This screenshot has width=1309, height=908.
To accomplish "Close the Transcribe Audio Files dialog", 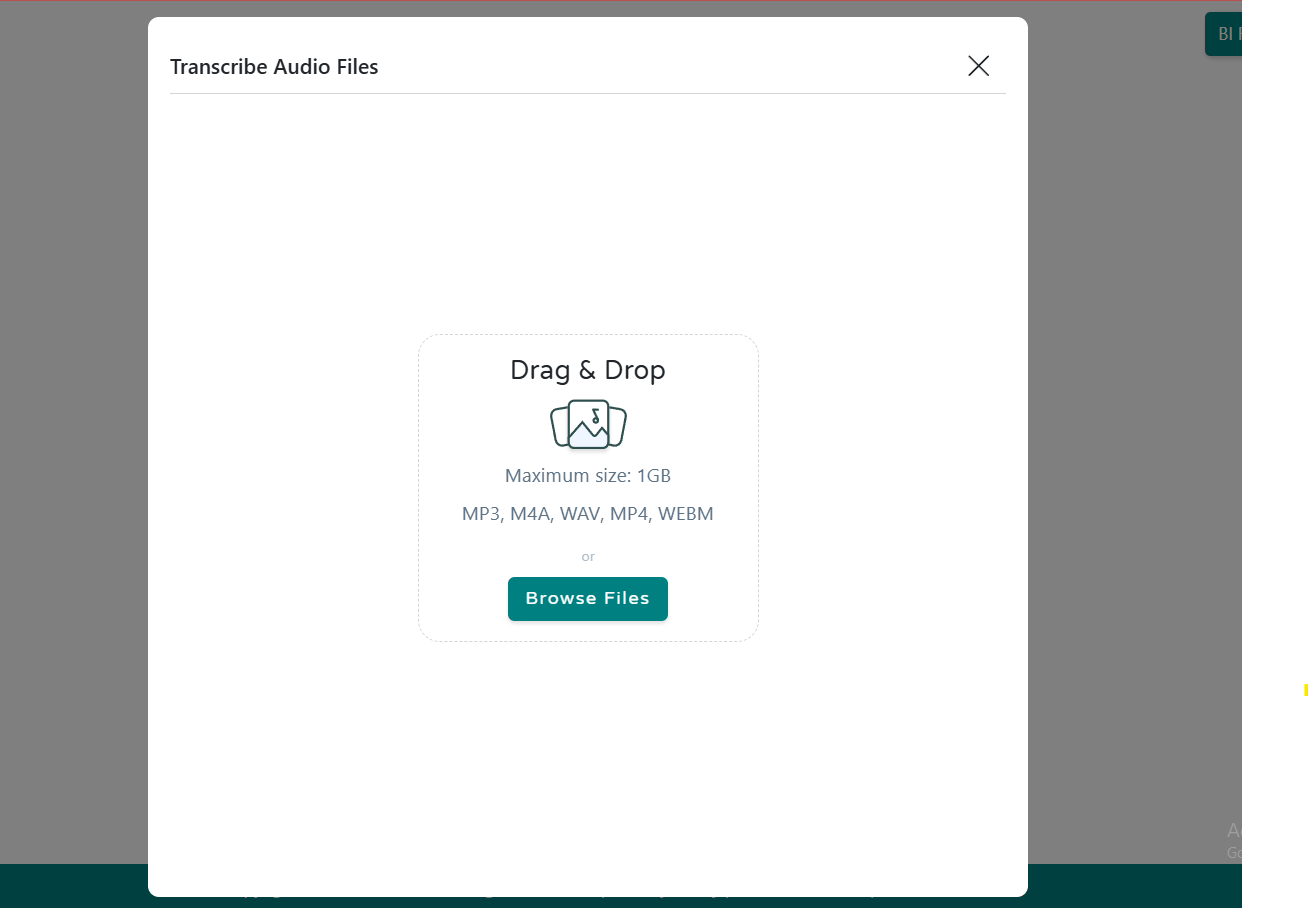I will (x=978, y=66).
